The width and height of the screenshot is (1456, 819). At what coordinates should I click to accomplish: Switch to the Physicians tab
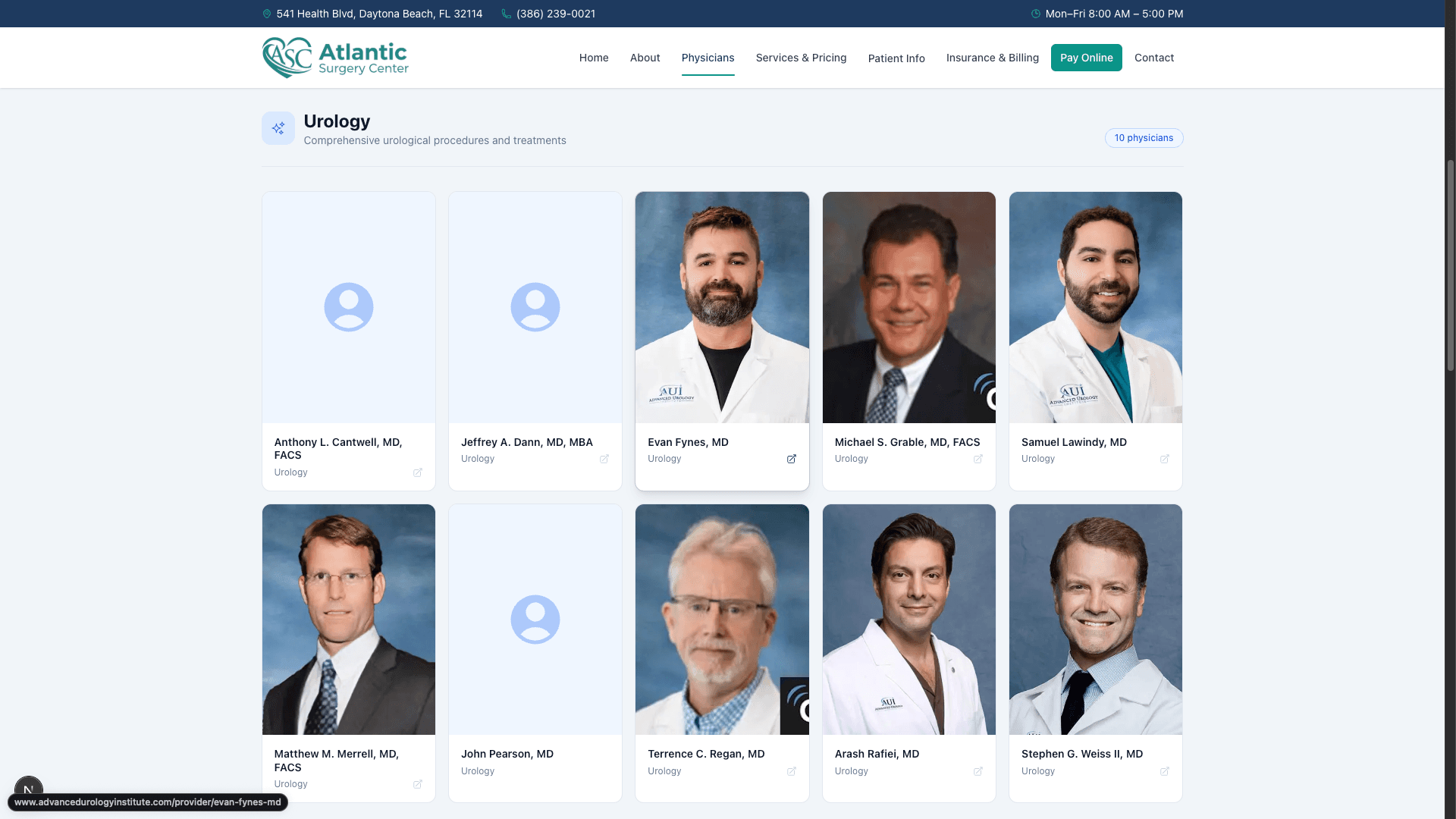click(708, 58)
